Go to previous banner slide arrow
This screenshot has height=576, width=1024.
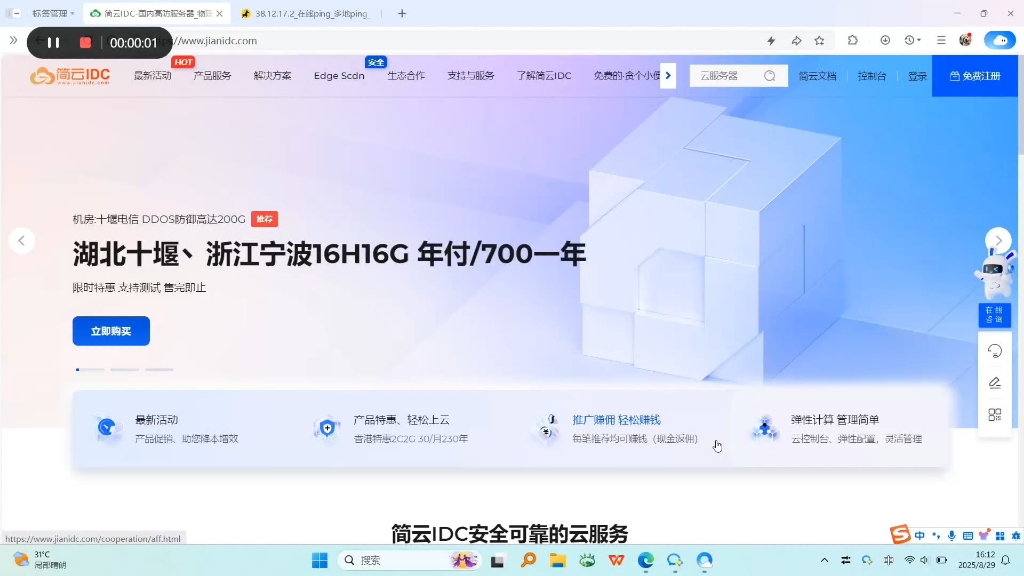(22, 240)
